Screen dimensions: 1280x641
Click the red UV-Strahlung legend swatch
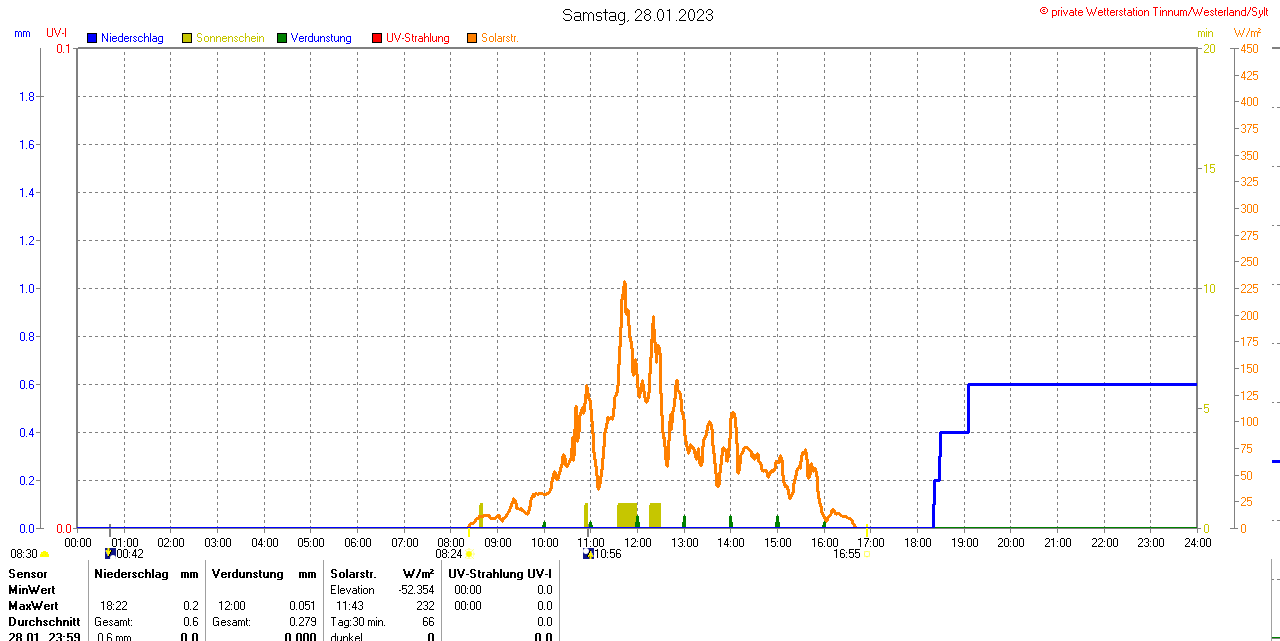coord(377,38)
